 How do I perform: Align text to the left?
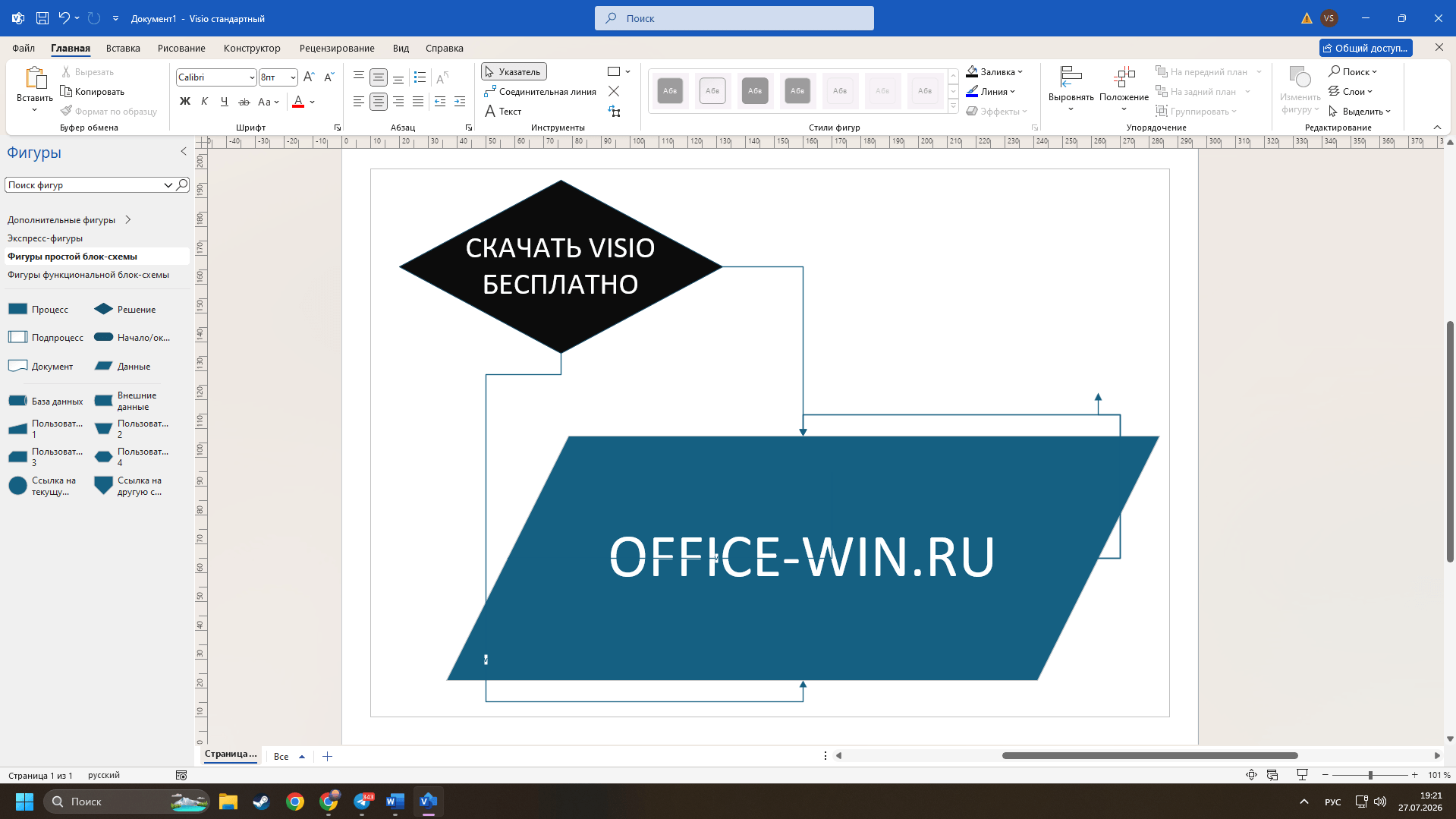pos(359,102)
